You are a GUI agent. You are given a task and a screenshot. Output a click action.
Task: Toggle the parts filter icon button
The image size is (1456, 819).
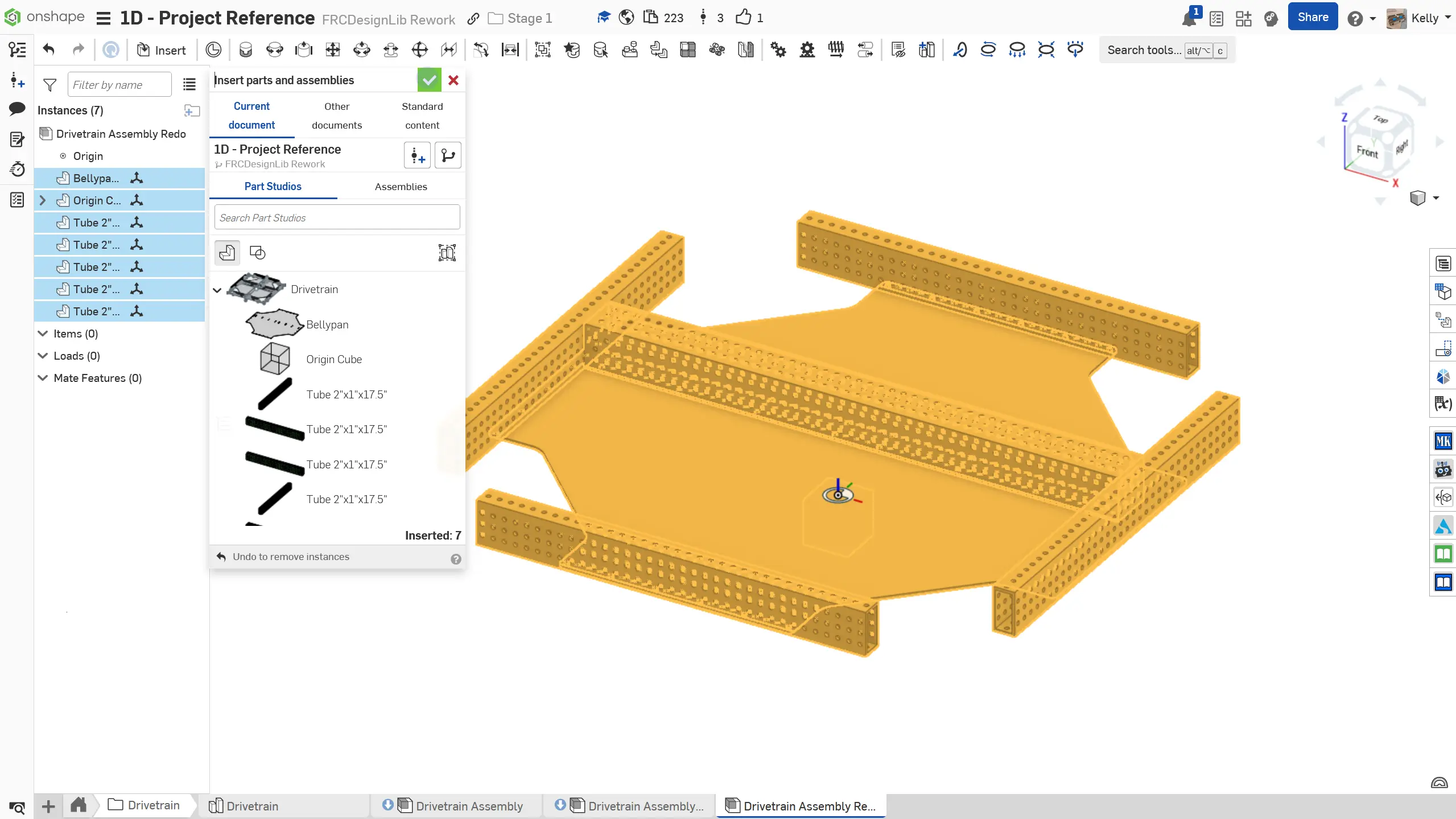(x=227, y=253)
